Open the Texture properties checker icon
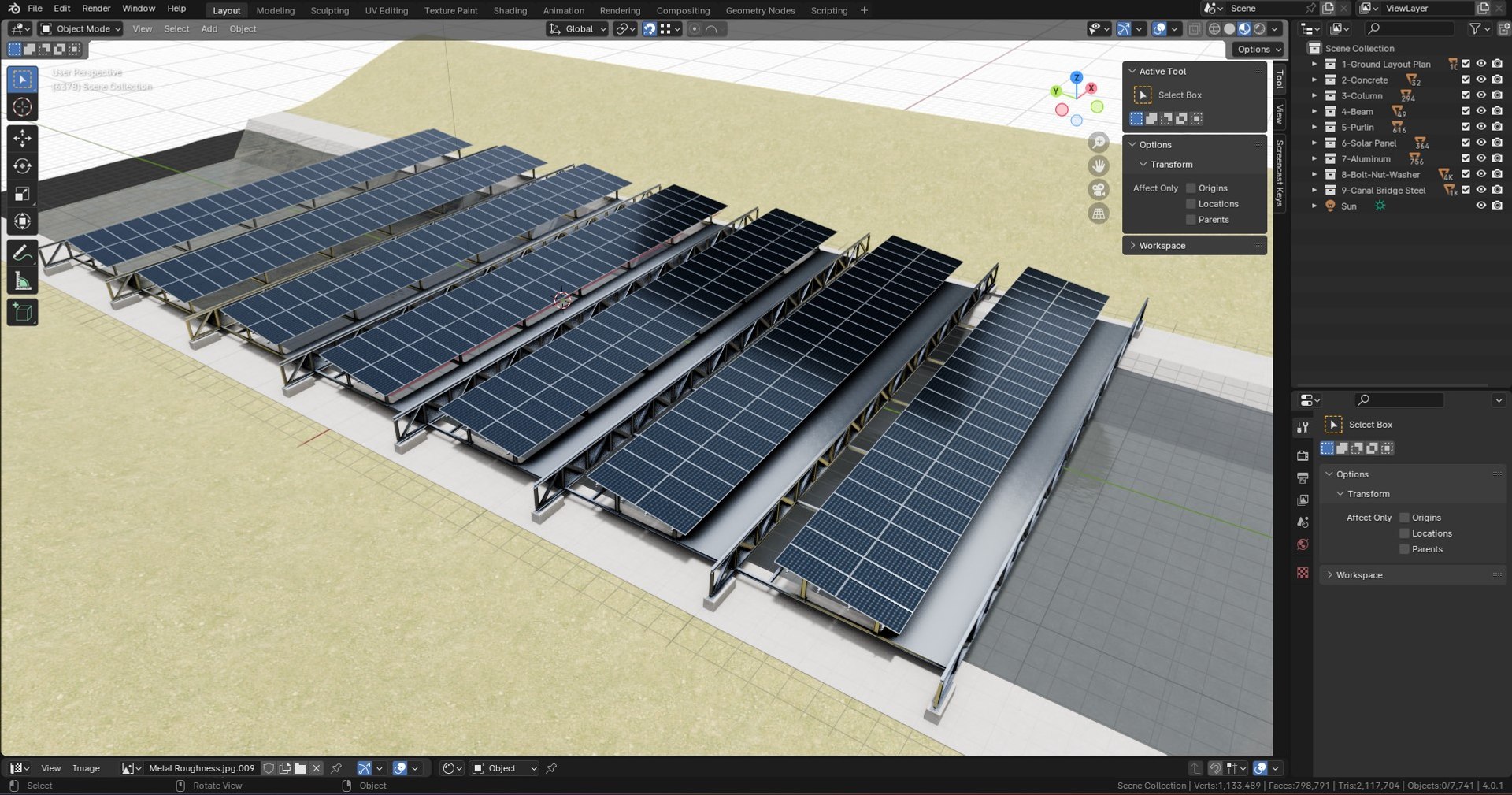1512x795 pixels. 1303,573
